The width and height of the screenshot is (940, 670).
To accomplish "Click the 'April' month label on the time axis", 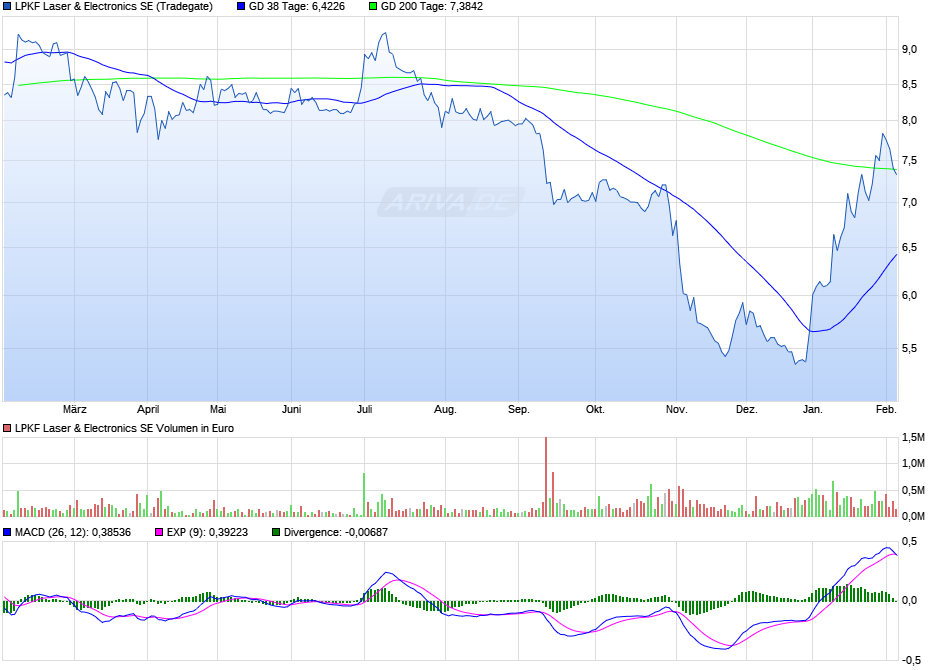I will 148,409.
